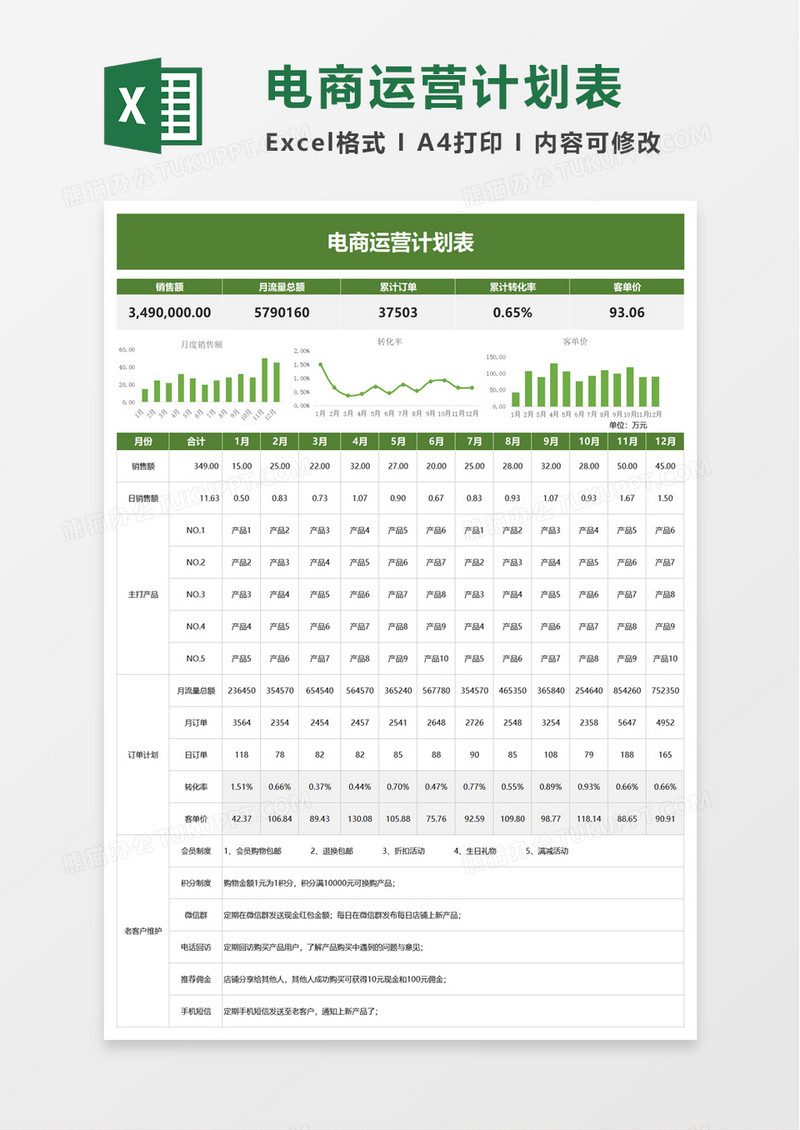Viewport: 800px width, 1130px height.
Task: Click the 6月 table column header
Action: pyautogui.click(x=436, y=441)
